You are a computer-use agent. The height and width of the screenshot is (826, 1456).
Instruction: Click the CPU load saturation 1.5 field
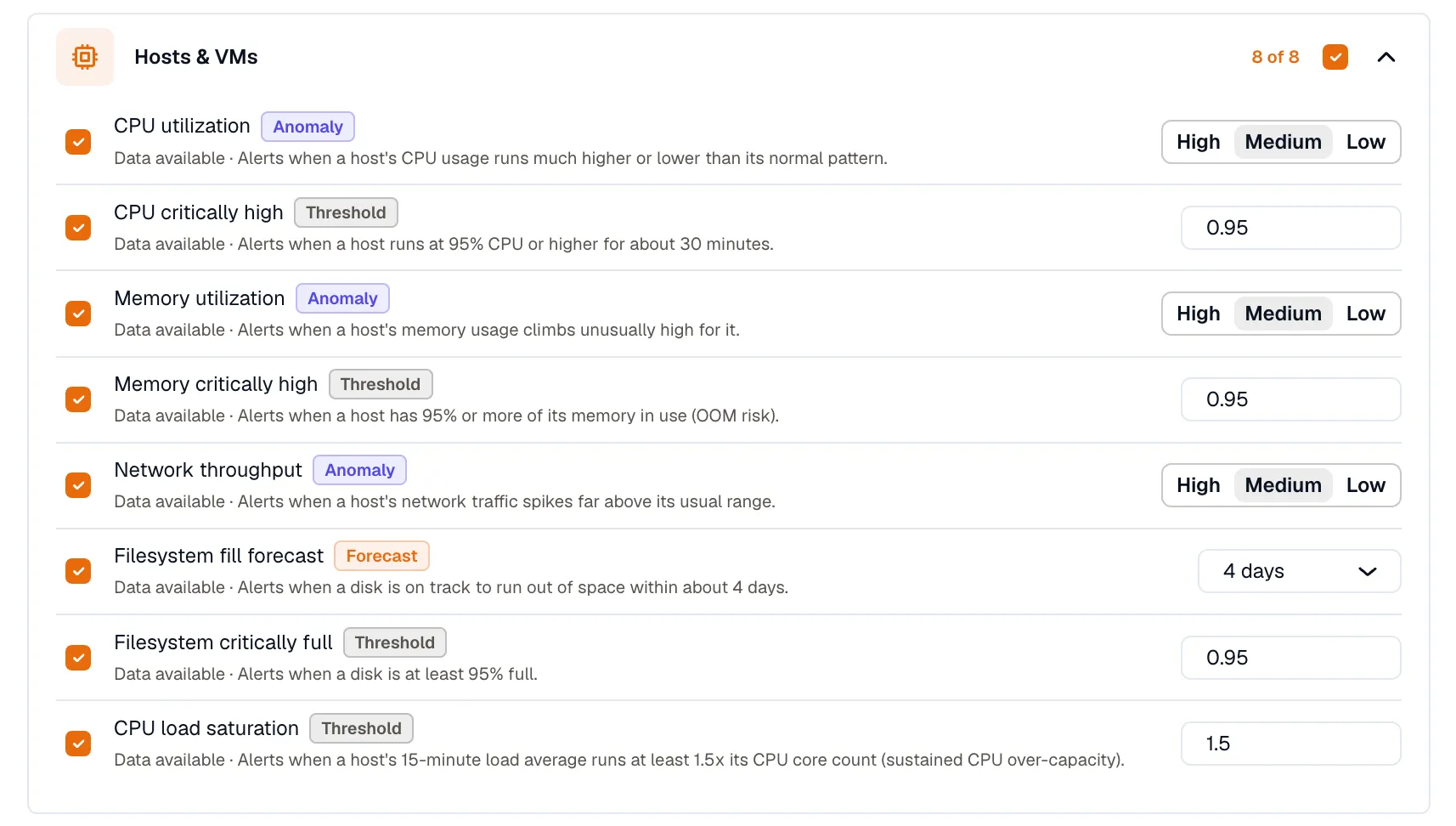1290,744
